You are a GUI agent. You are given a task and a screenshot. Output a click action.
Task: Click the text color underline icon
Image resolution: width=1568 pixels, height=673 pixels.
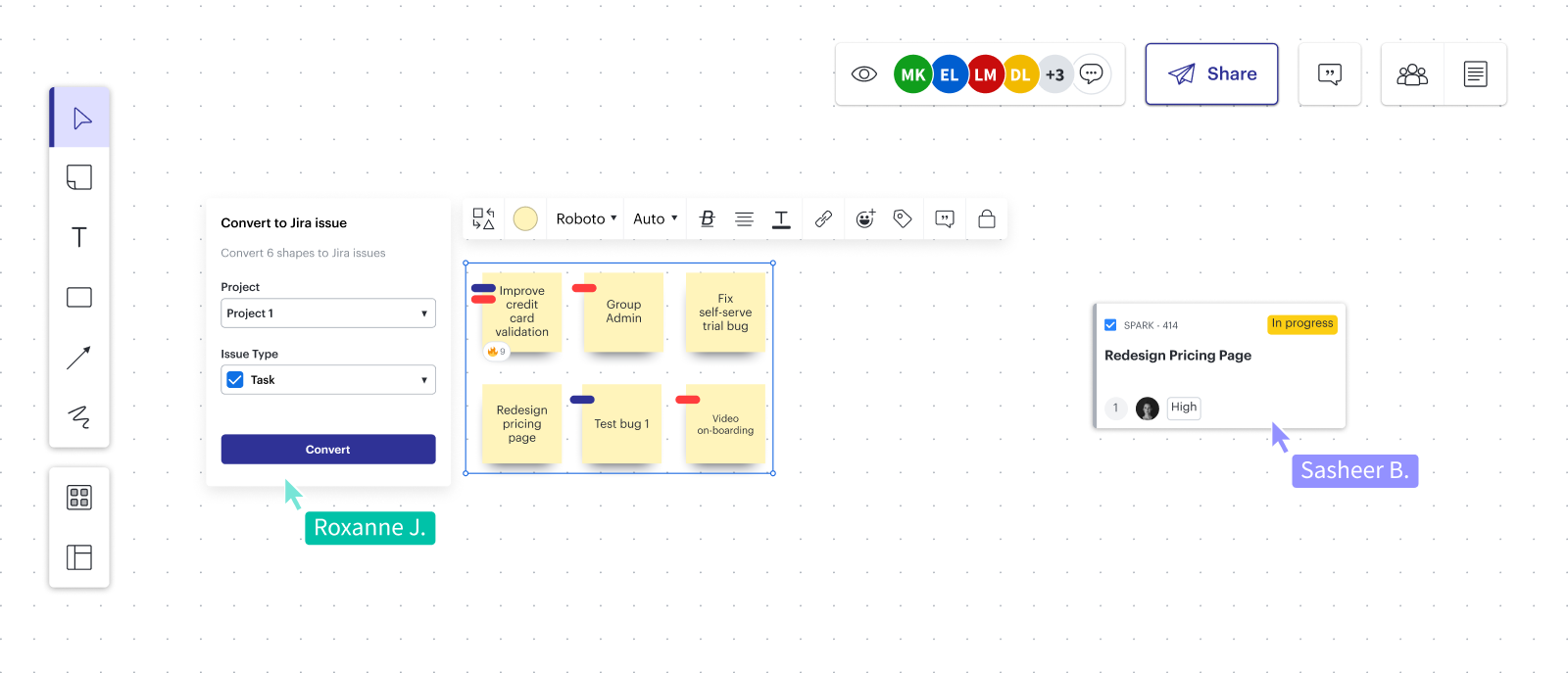(781, 219)
